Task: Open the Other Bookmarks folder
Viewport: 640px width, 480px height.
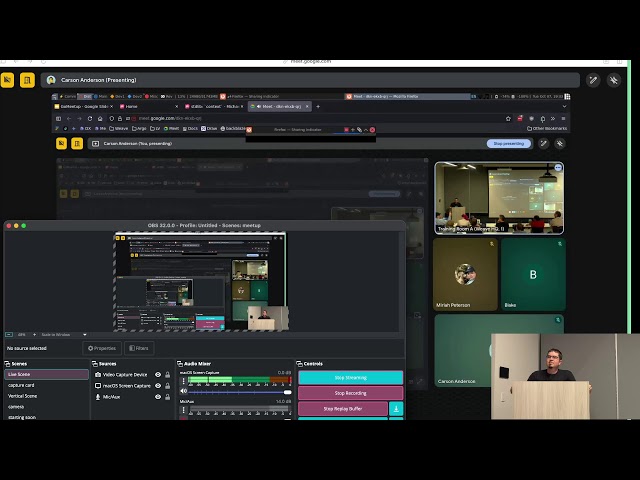Action: pyautogui.click(x=547, y=129)
